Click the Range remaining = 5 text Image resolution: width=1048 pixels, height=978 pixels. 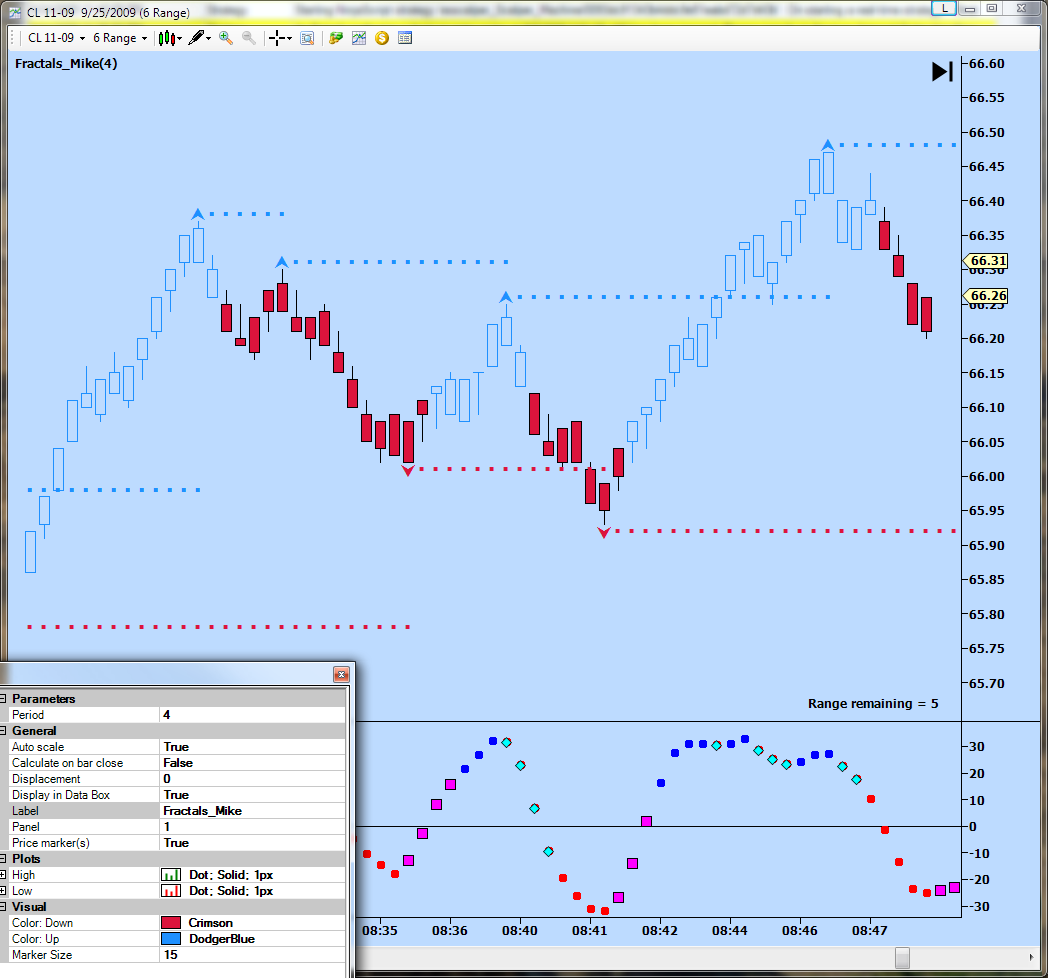click(873, 703)
